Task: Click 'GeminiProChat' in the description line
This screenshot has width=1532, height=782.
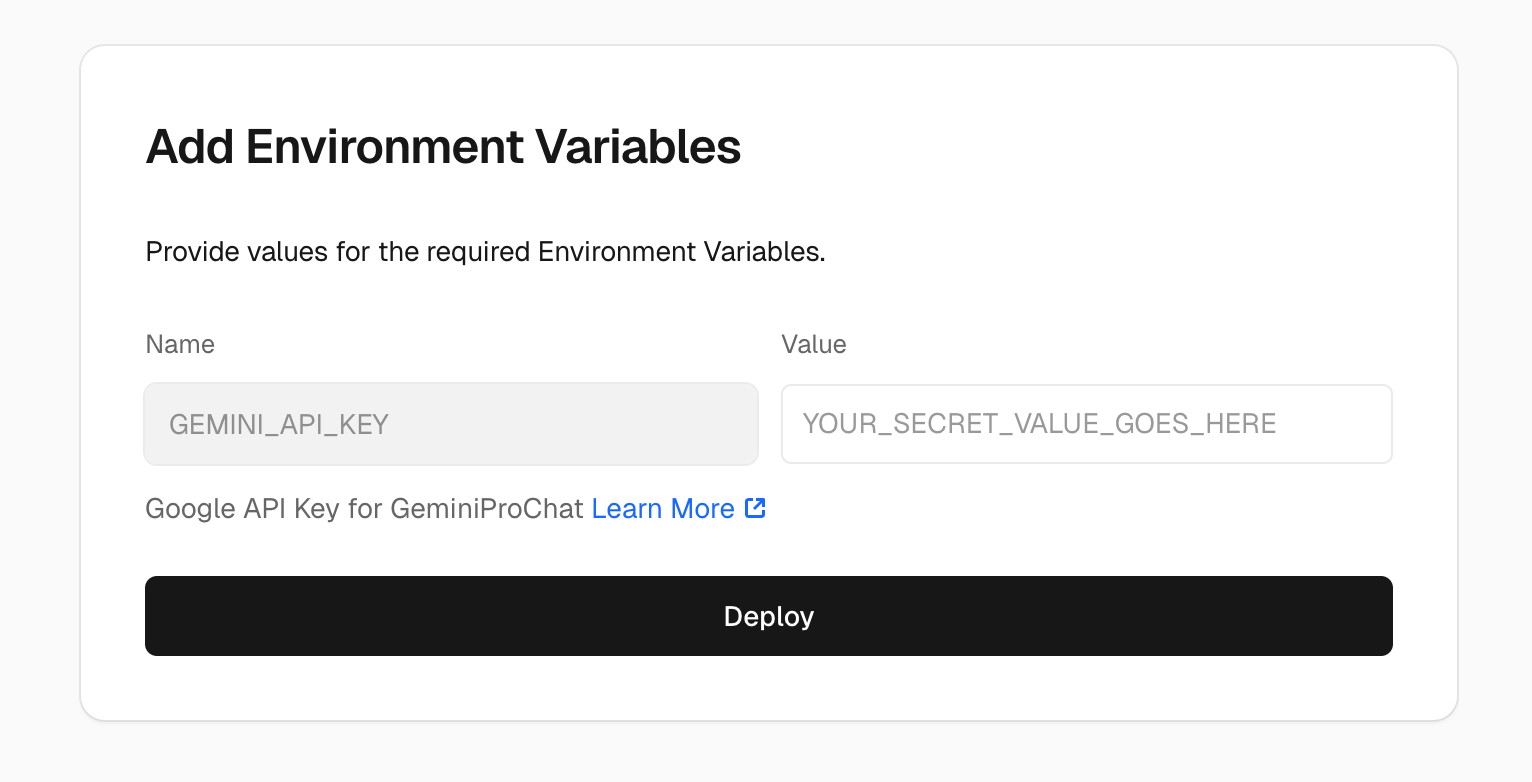Action: point(486,509)
